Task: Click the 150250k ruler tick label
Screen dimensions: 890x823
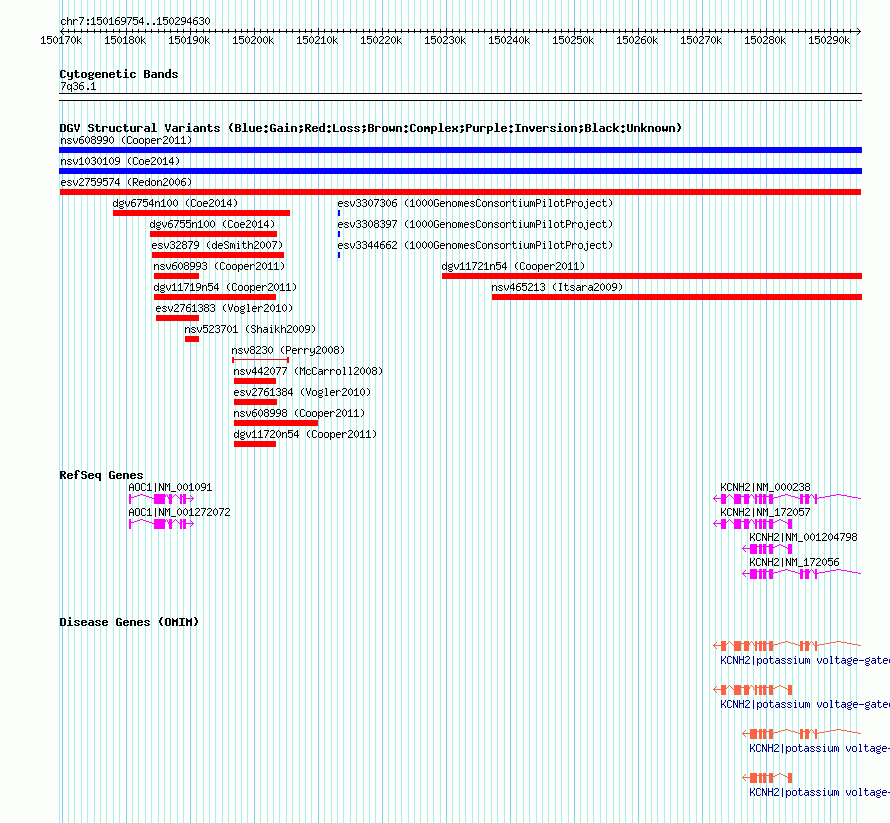Action: click(x=573, y=40)
